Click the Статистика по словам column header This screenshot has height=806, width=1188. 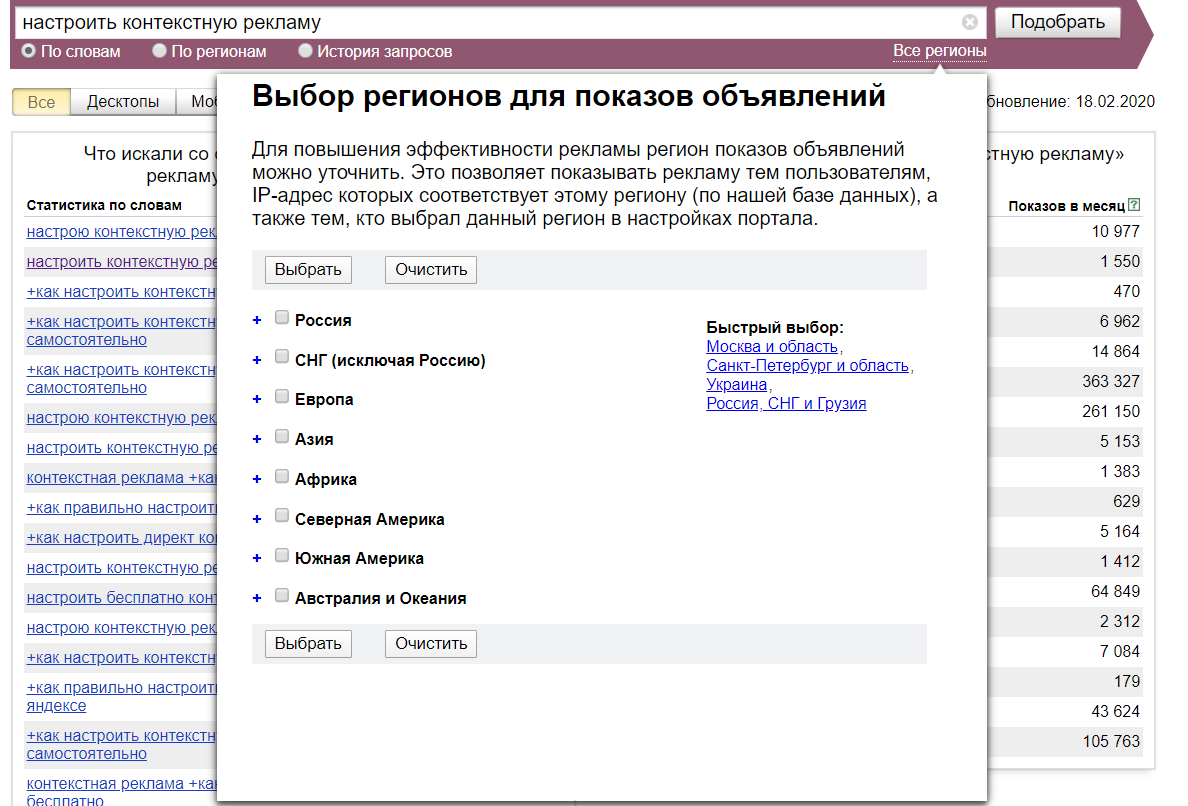click(x=105, y=205)
